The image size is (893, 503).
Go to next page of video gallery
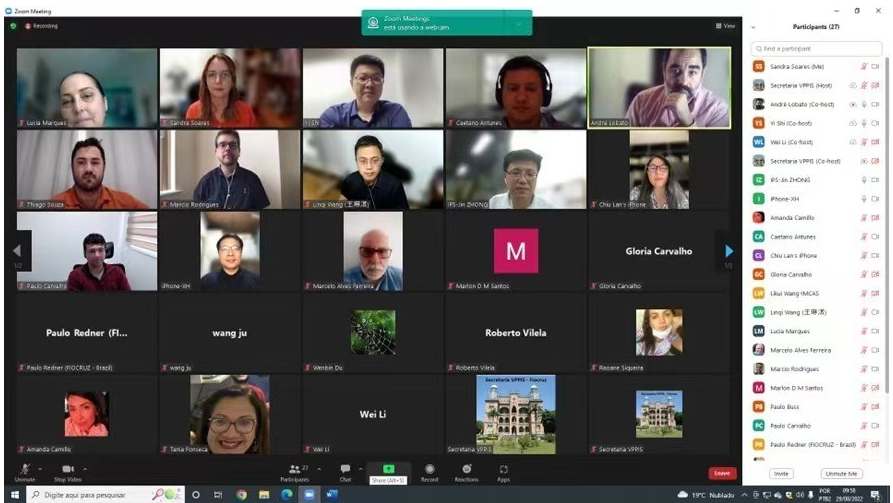coord(729,251)
